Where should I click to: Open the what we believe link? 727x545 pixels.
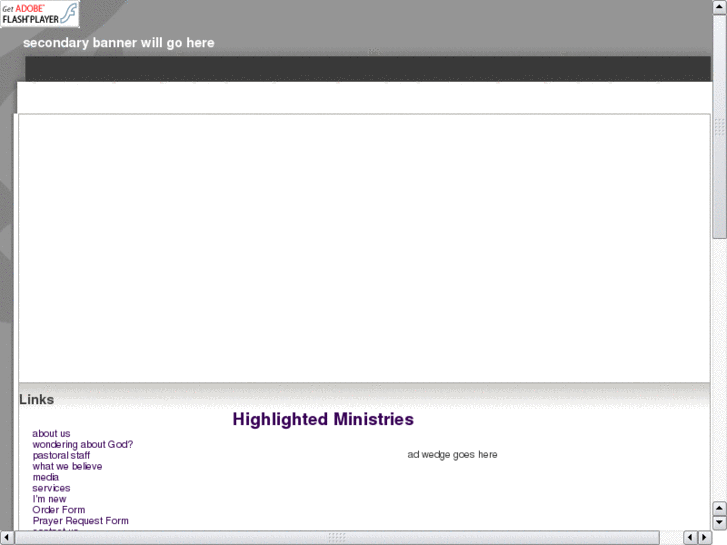(x=67, y=466)
